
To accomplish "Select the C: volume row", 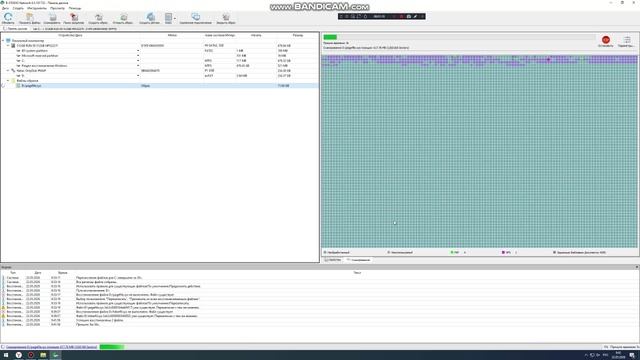I will [x=159, y=61].
